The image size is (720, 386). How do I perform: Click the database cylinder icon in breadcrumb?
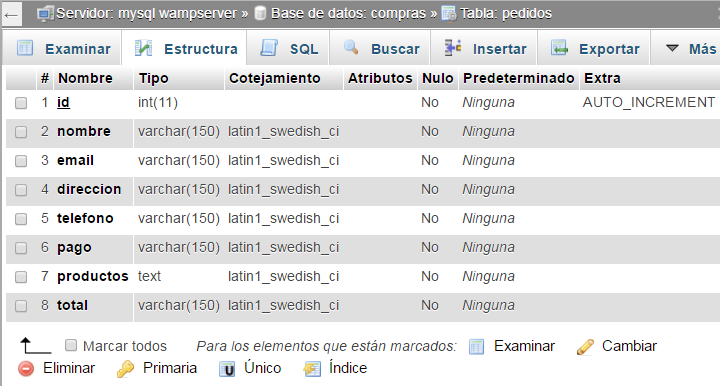(x=260, y=13)
